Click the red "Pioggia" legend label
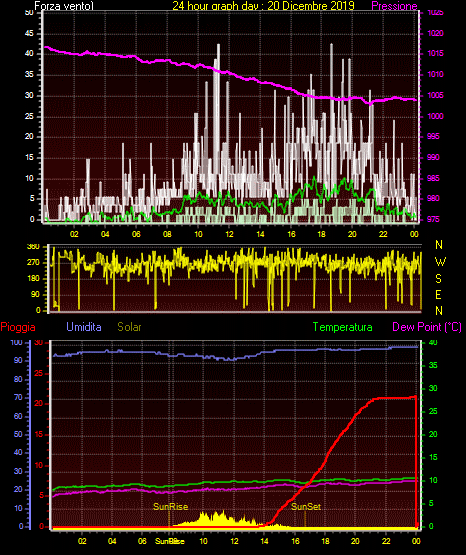The image size is (466, 555). click(x=18, y=327)
